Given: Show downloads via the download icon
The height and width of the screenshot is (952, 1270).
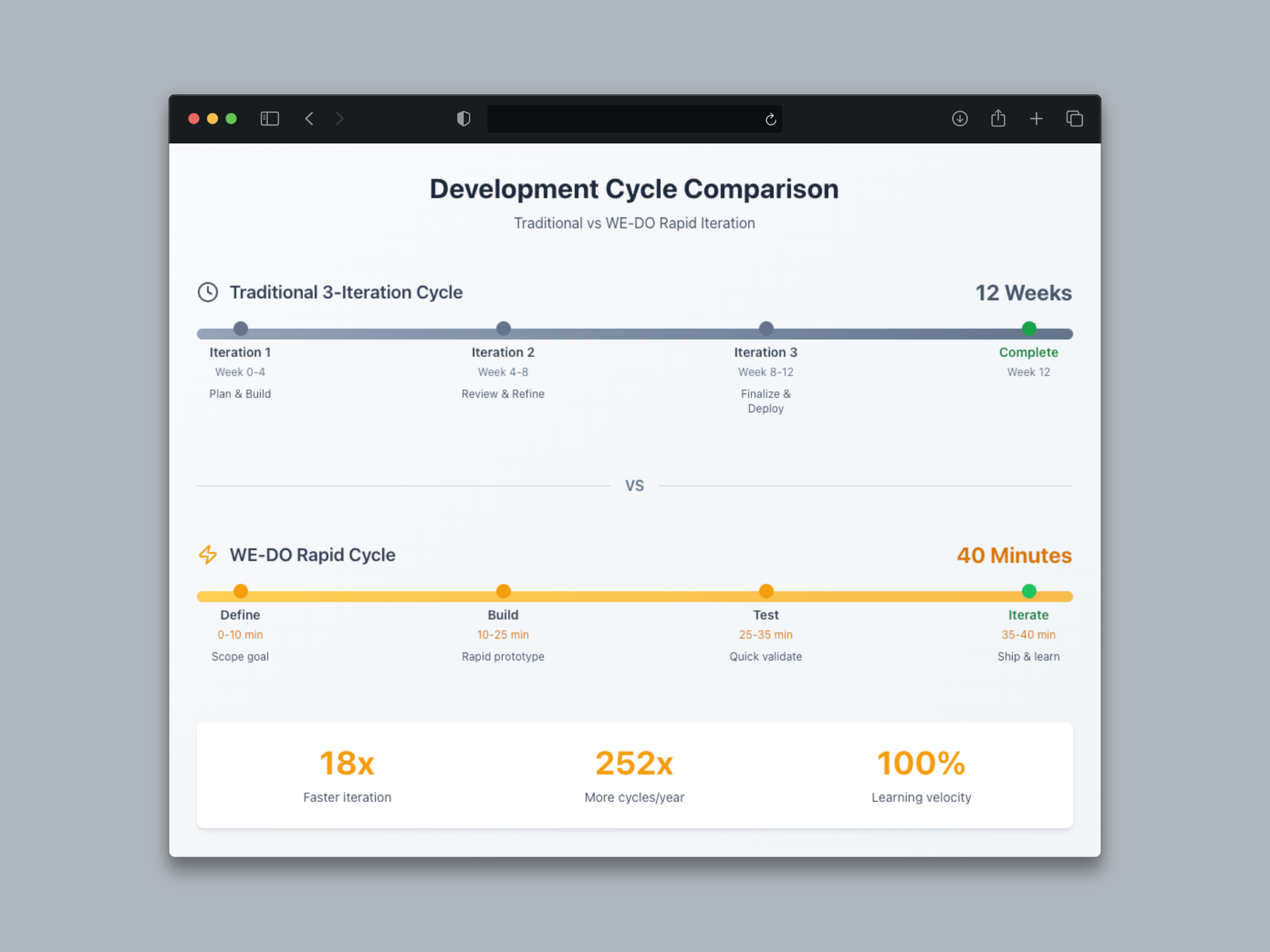Looking at the screenshot, I should click(960, 118).
